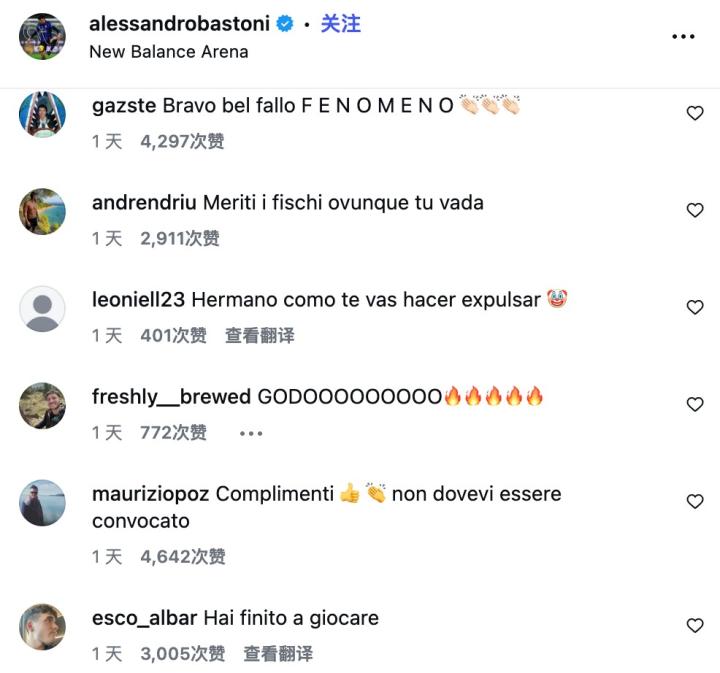Open mauriziopoz's profile avatar

(42, 503)
